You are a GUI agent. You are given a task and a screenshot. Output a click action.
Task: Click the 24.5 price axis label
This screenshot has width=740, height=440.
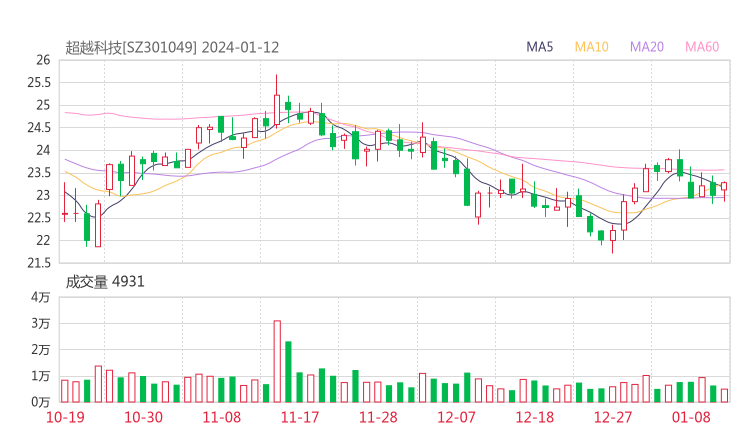pos(39,127)
